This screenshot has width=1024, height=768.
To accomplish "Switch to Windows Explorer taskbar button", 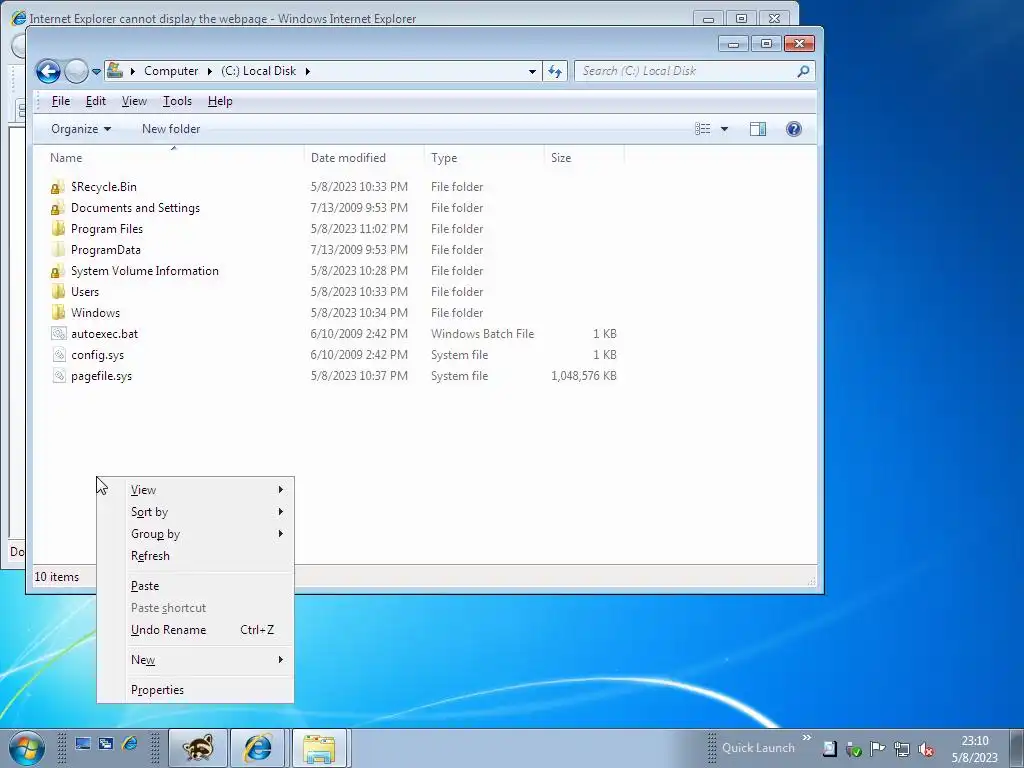I will 319,748.
